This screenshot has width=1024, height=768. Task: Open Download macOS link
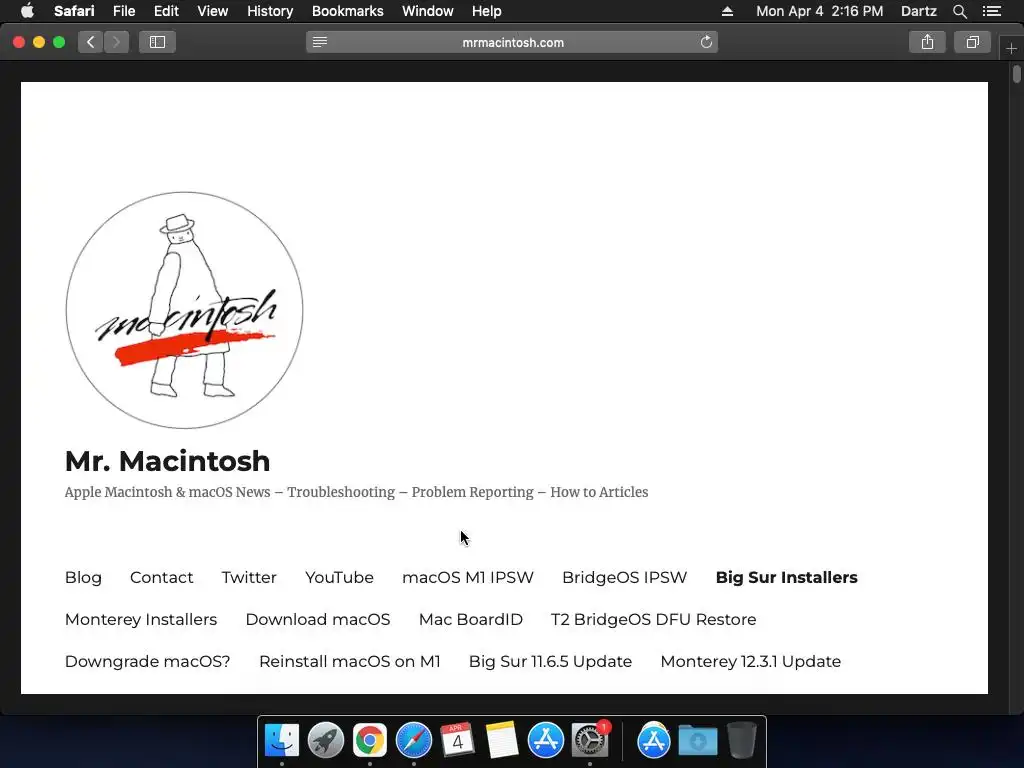[317, 619]
